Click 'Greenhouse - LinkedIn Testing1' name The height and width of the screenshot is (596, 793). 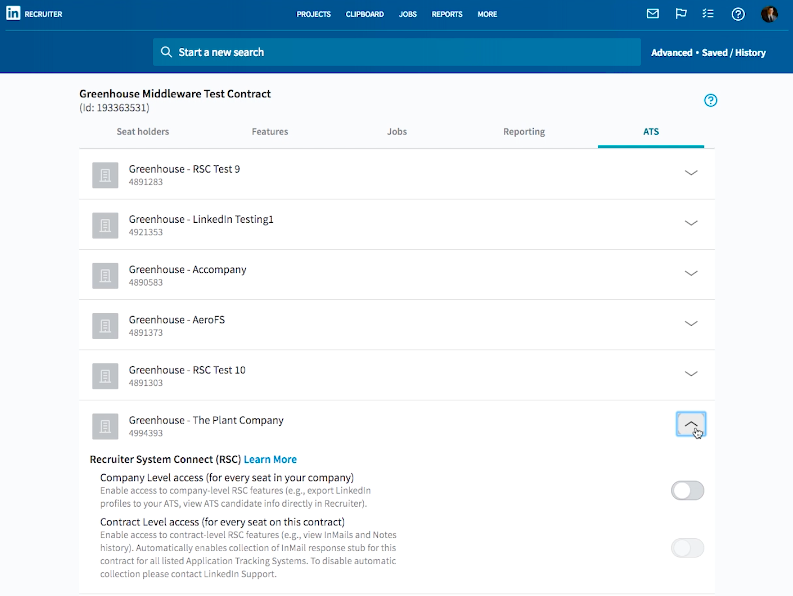201,219
